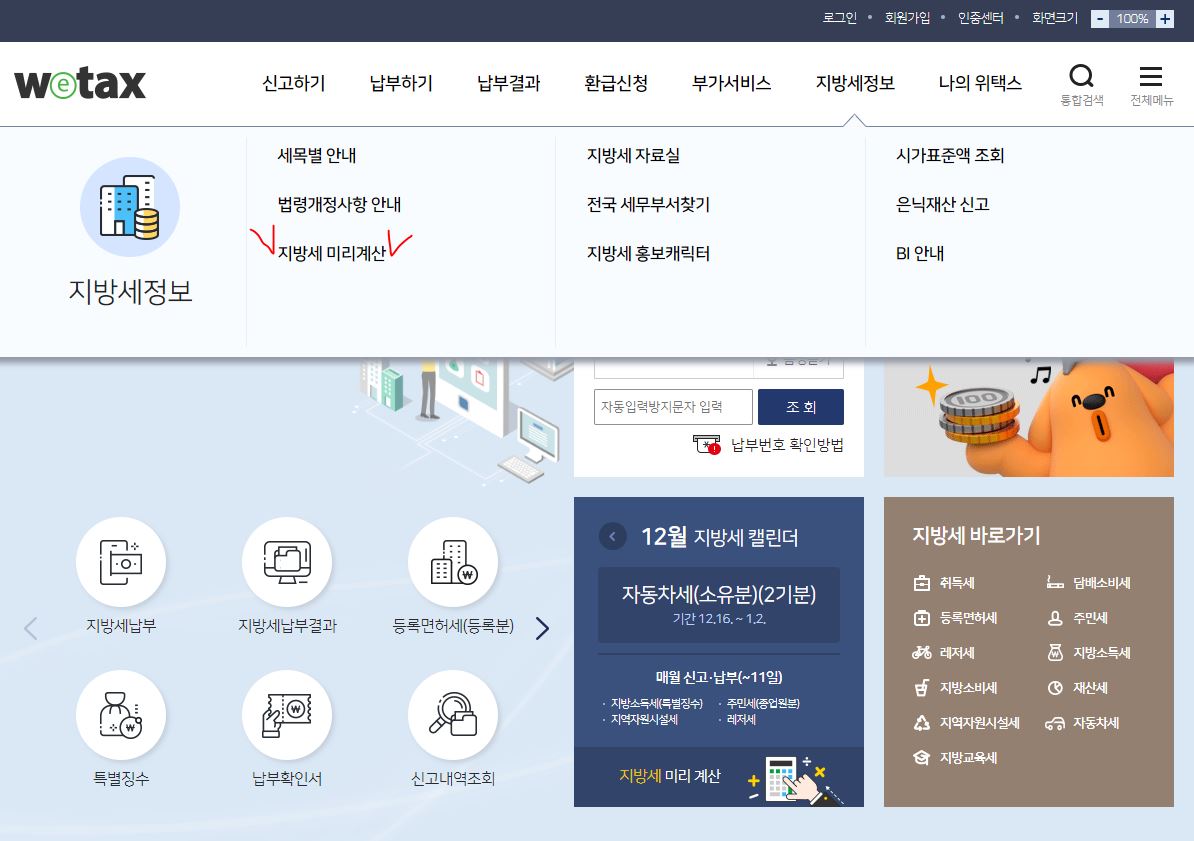The width and height of the screenshot is (1194, 841).
Task: Open the previous month arrow on 지방세 캘린더
Action: 612,536
